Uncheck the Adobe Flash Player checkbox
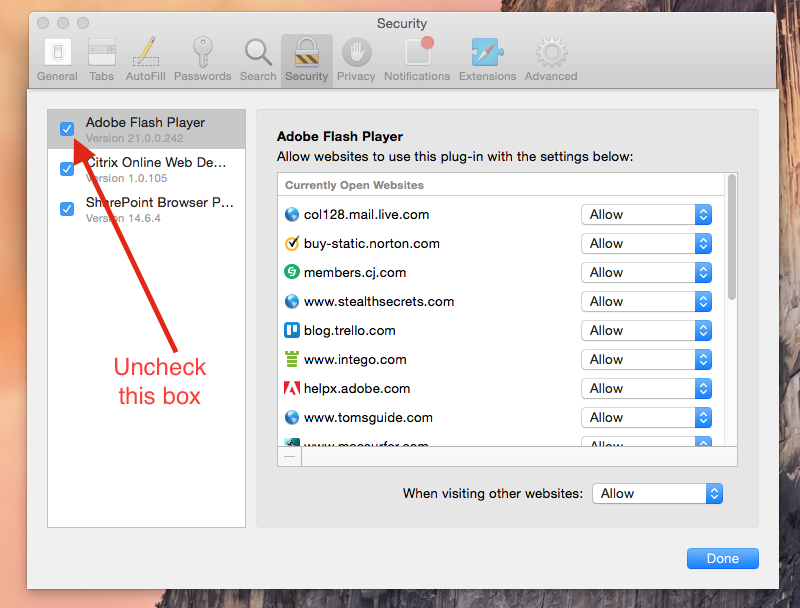This screenshot has width=800, height=608. [x=67, y=129]
